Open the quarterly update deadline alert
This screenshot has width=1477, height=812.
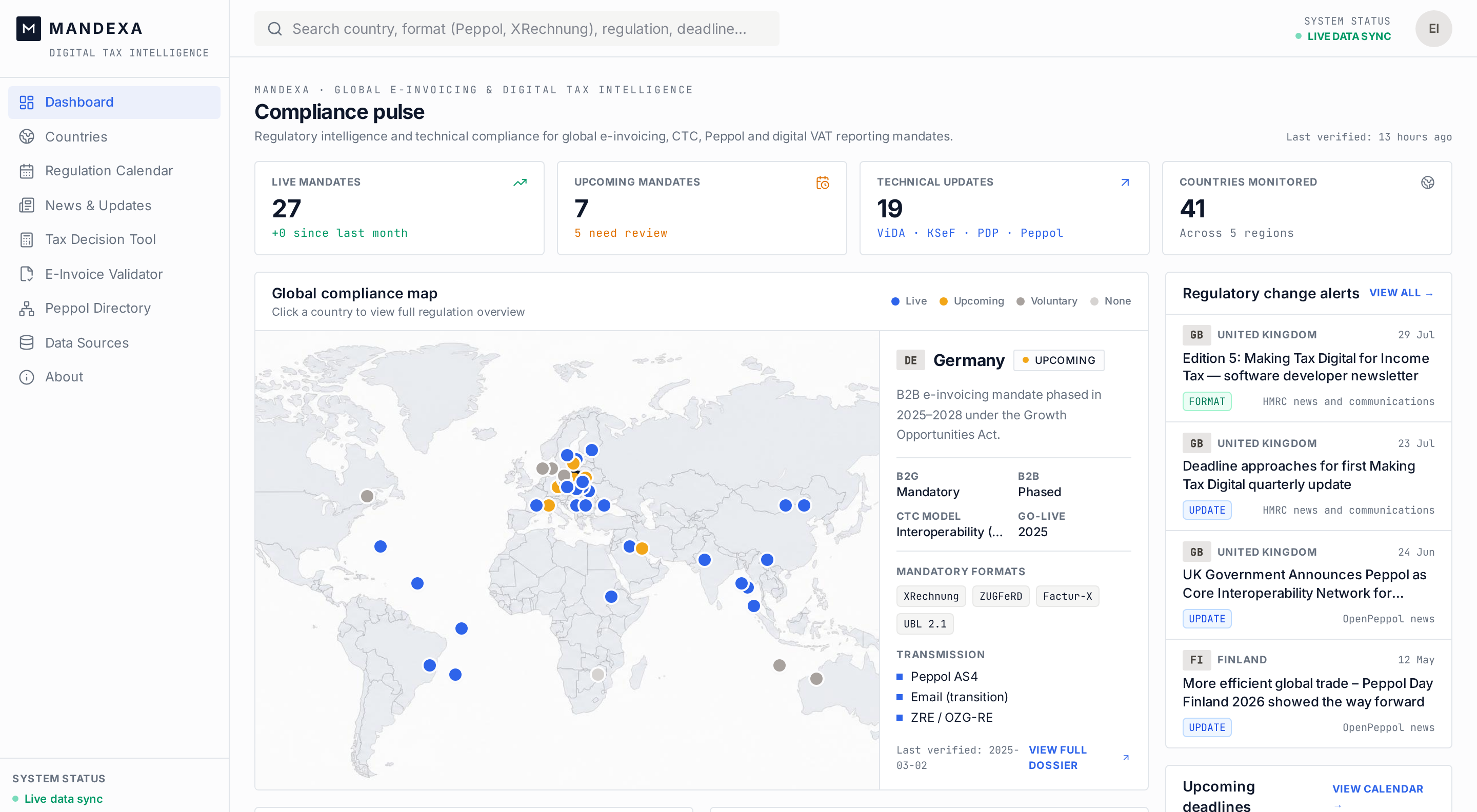click(x=1308, y=476)
